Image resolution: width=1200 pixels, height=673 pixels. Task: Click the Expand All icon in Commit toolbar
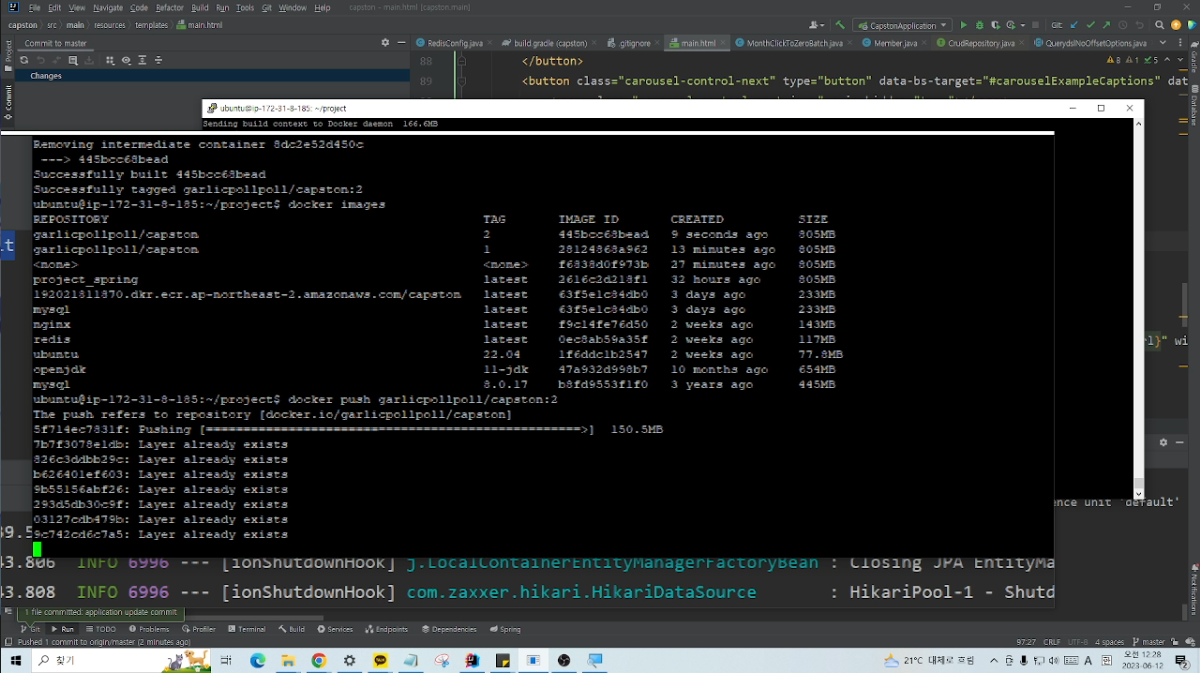[142, 60]
